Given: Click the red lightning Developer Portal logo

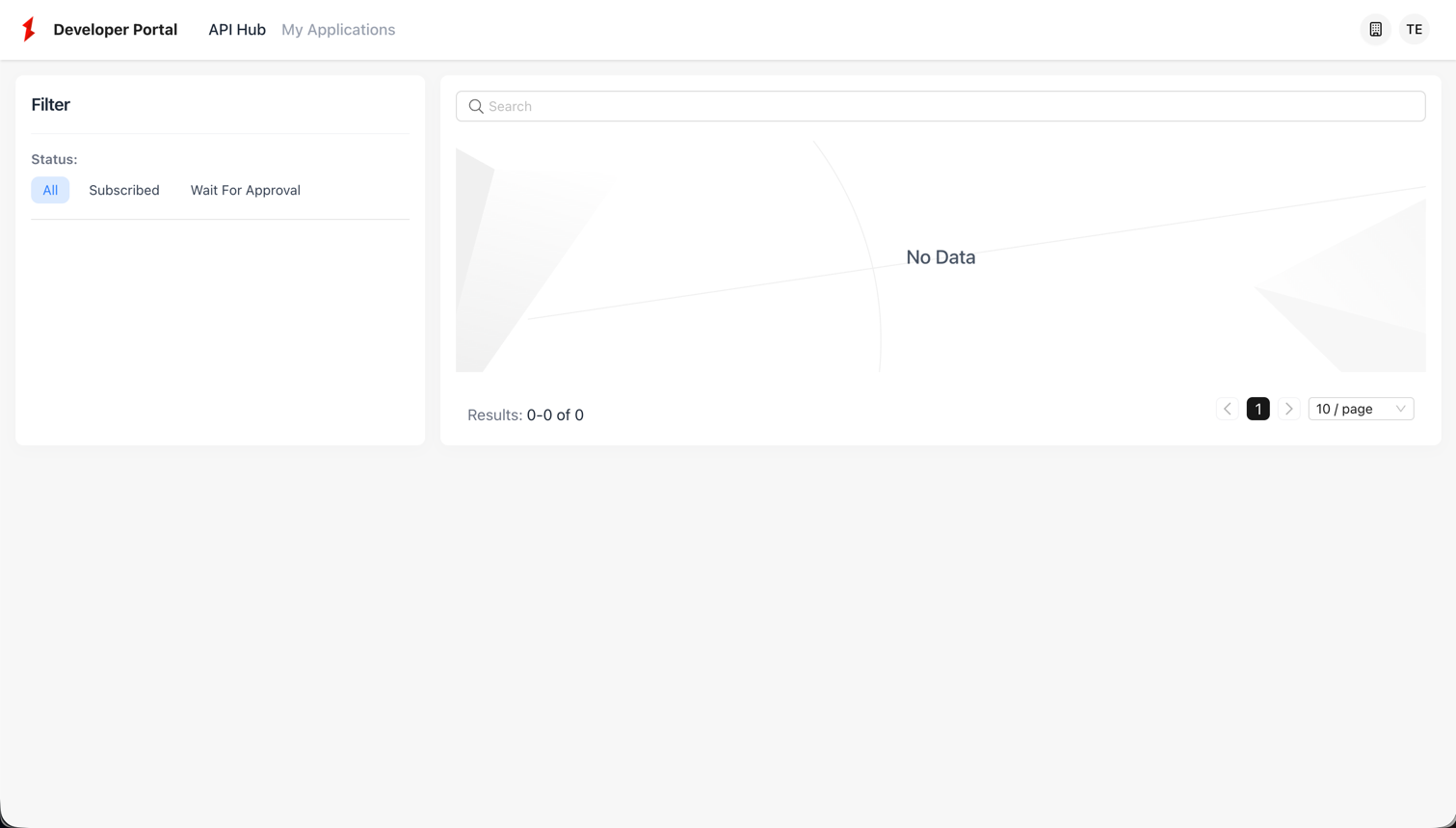Looking at the screenshot, I should click(x=29, y=29).
